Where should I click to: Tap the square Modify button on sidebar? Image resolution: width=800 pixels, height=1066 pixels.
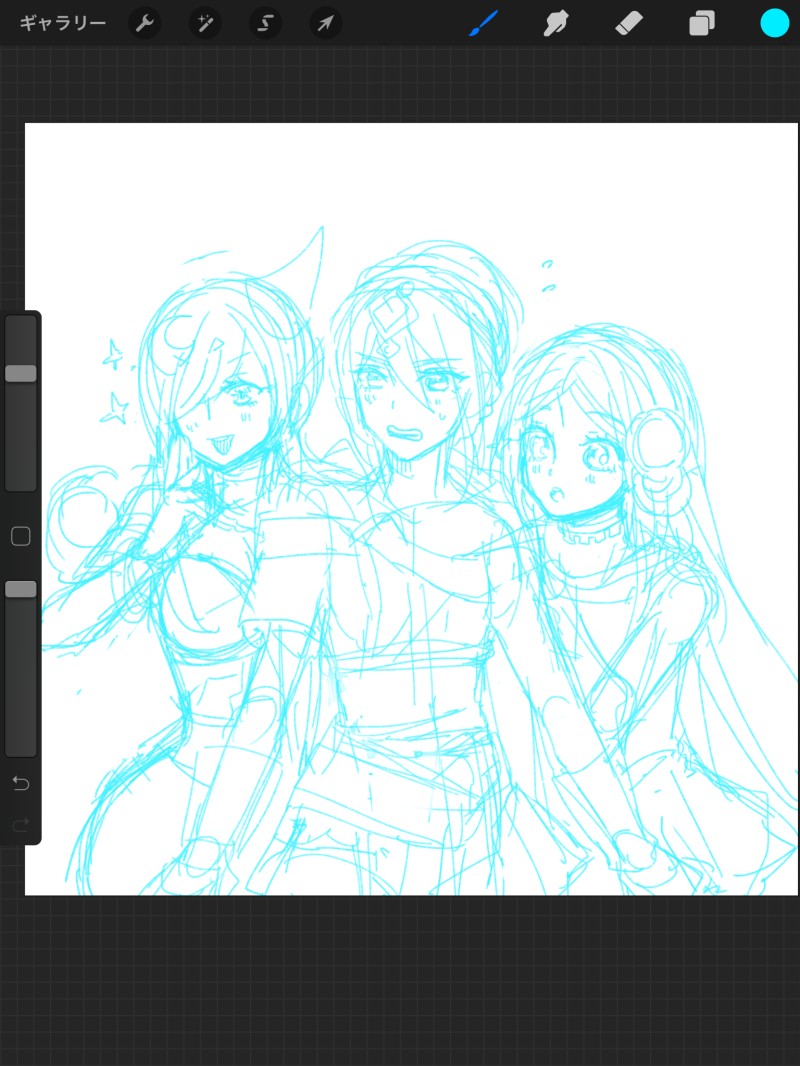[x=21, y=536]
